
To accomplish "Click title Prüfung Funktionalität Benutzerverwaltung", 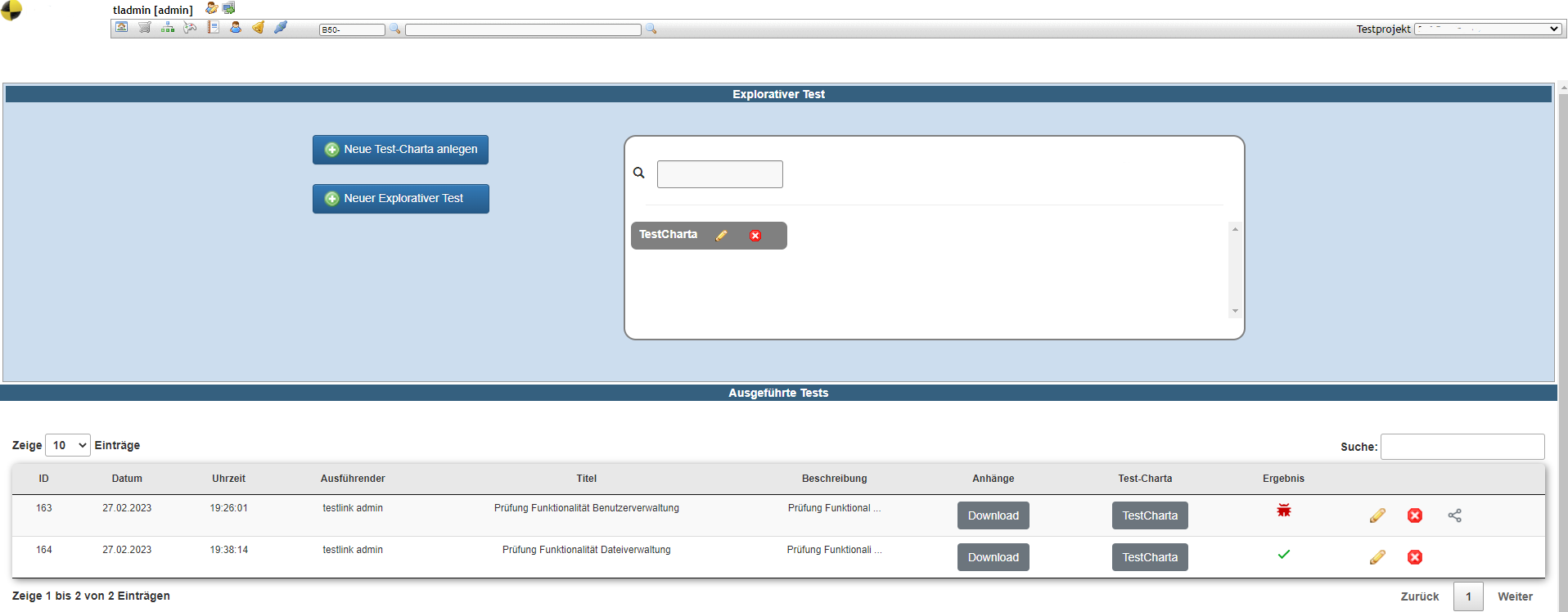I will point(587,508).
